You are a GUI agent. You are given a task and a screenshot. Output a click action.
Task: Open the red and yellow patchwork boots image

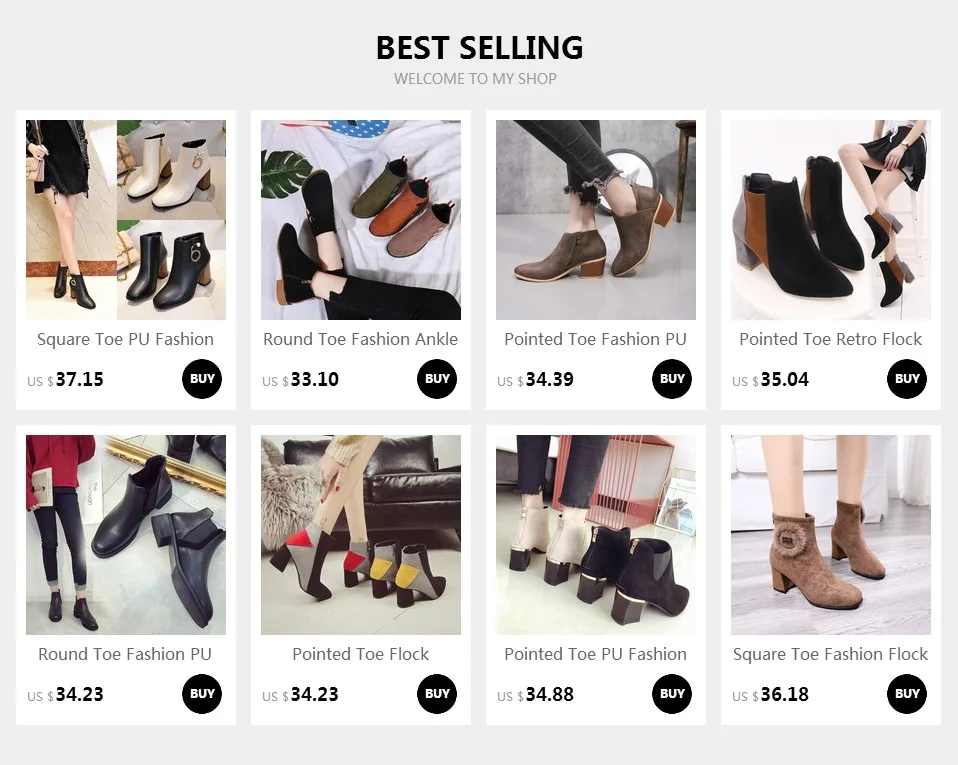click(360, 535)
